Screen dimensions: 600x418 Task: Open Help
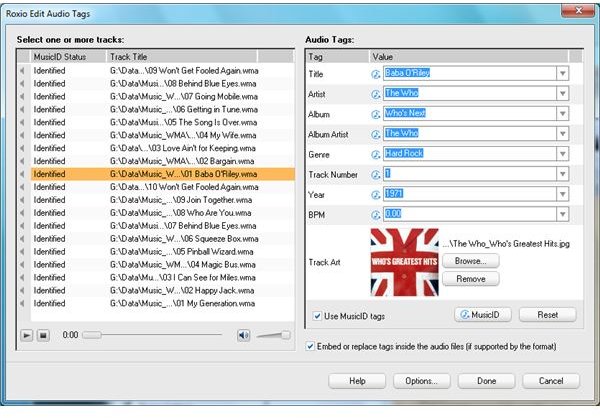tap(357, 381)
